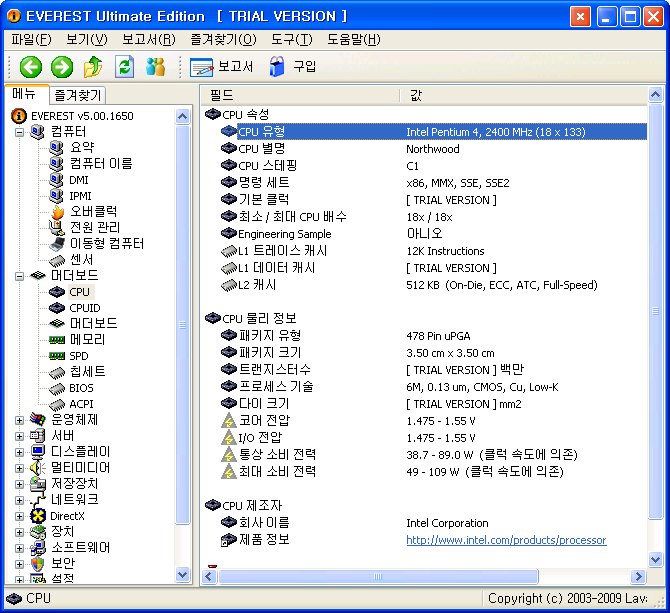Screen dimensions: 670x613
Task: Switch to the 즐겨찾기 tab in the side panel
Action: 78,95
